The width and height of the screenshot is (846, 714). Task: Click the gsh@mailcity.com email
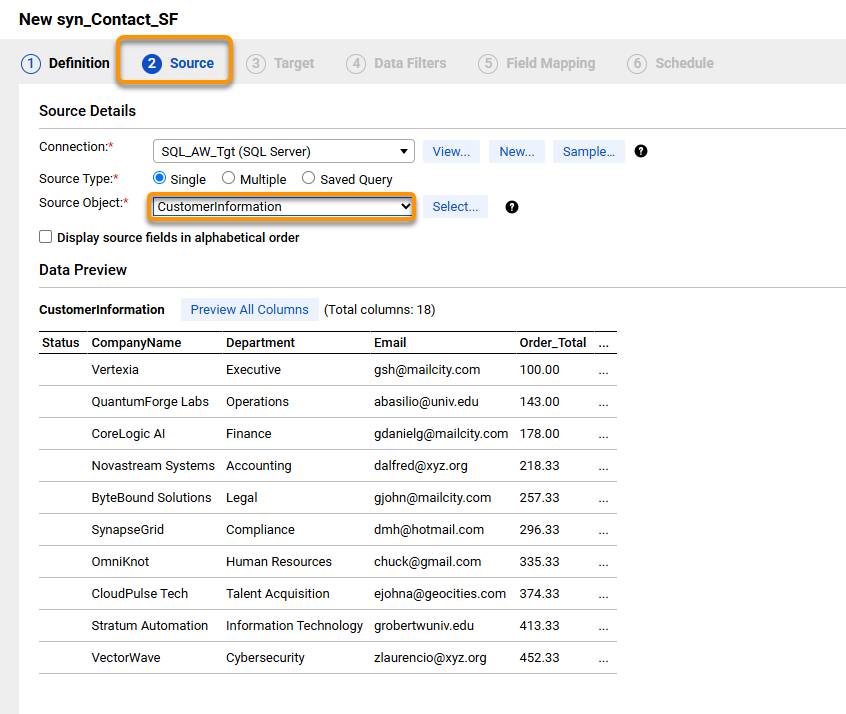tap(427, 370)
